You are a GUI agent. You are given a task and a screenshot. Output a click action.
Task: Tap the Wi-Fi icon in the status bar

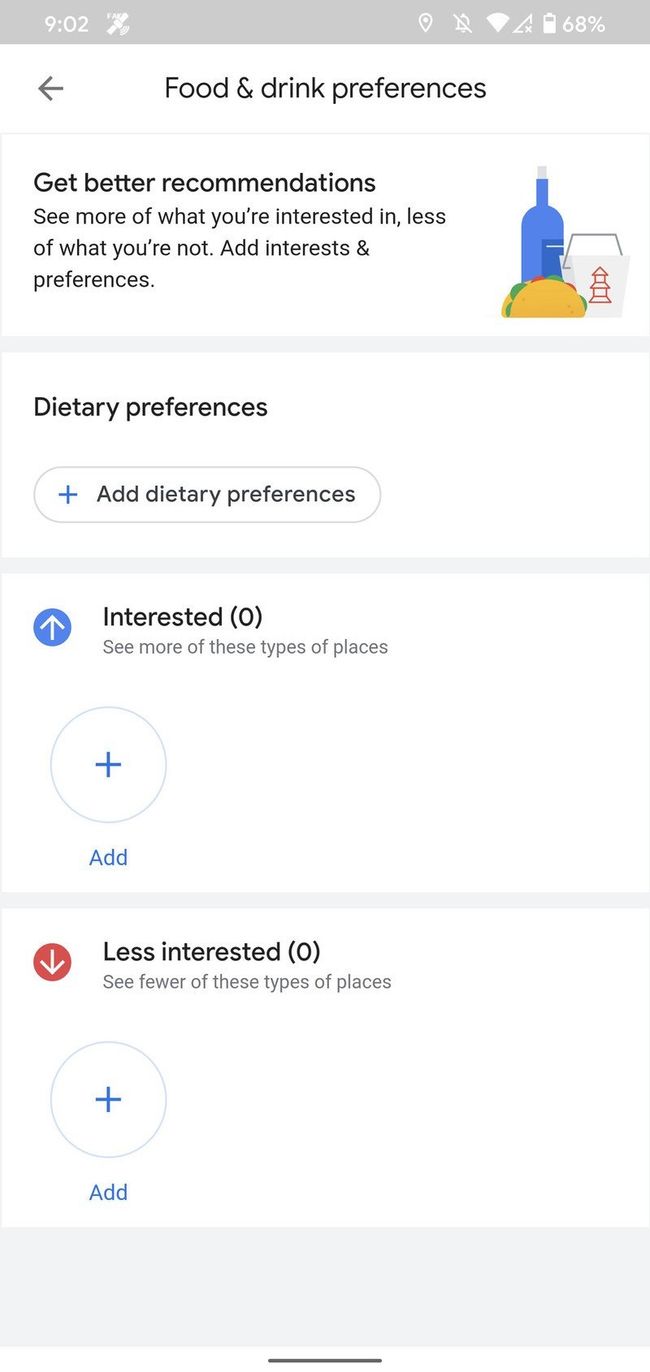click(x=496, y=23)
